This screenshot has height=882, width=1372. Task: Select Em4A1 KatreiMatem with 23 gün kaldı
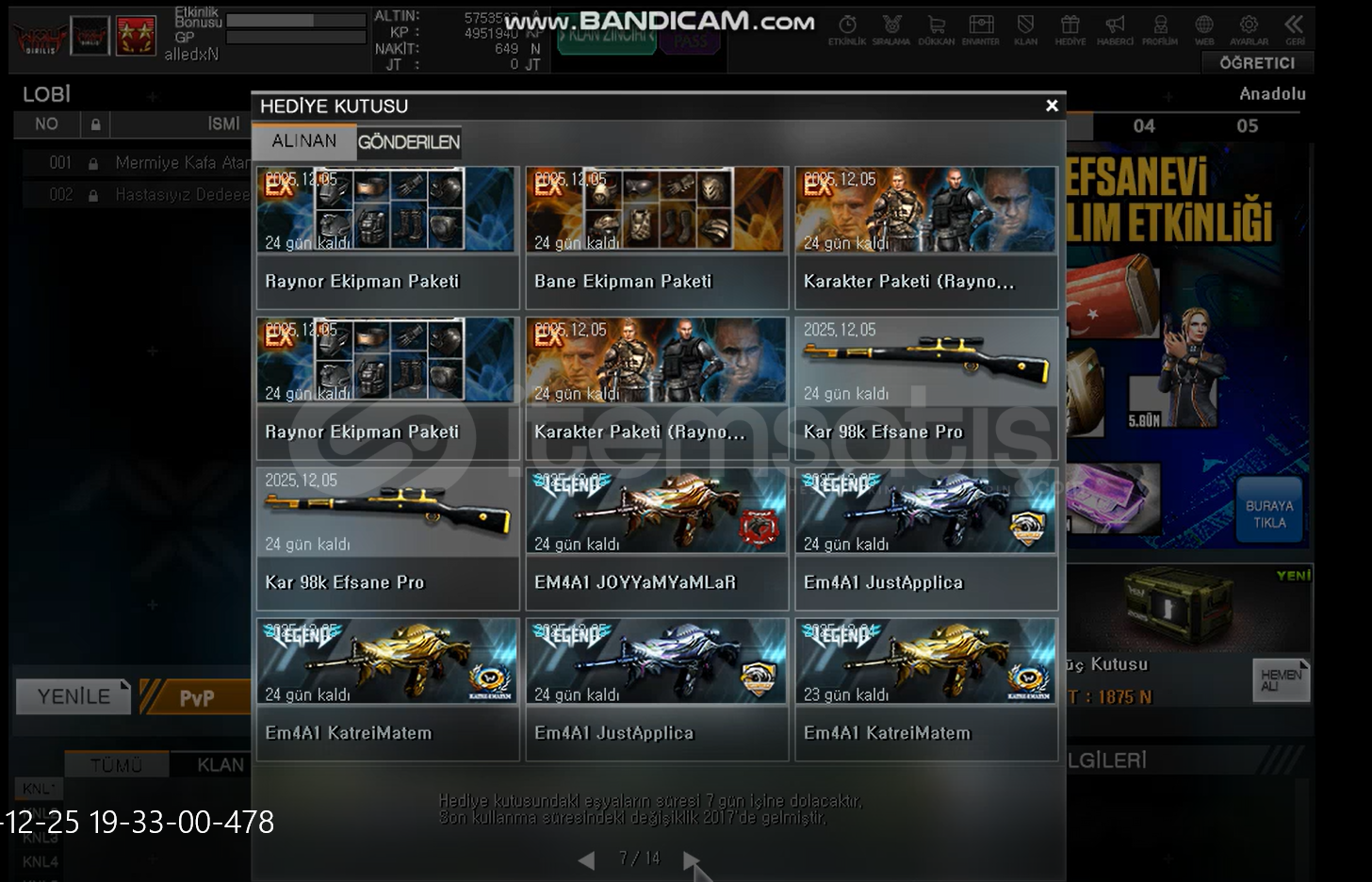pyautogui.click(x=926, y=691)
